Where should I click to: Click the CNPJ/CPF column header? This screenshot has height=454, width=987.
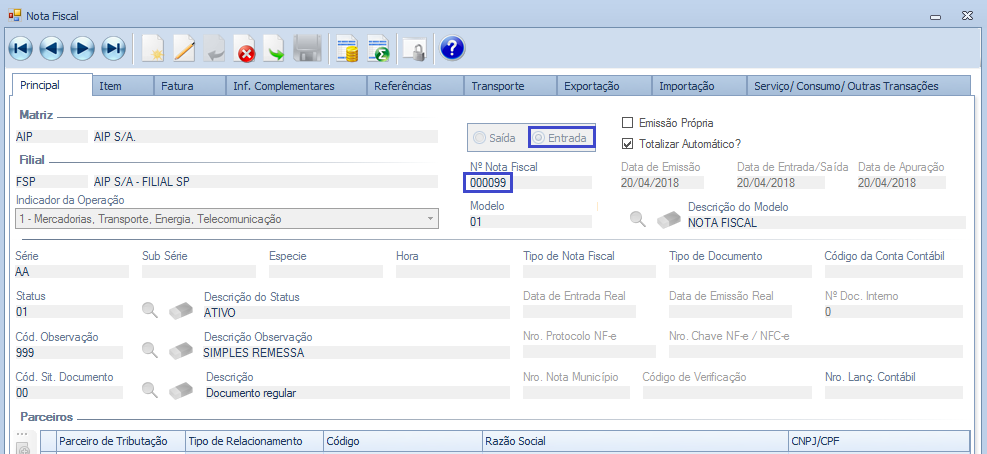pos(879,441)
